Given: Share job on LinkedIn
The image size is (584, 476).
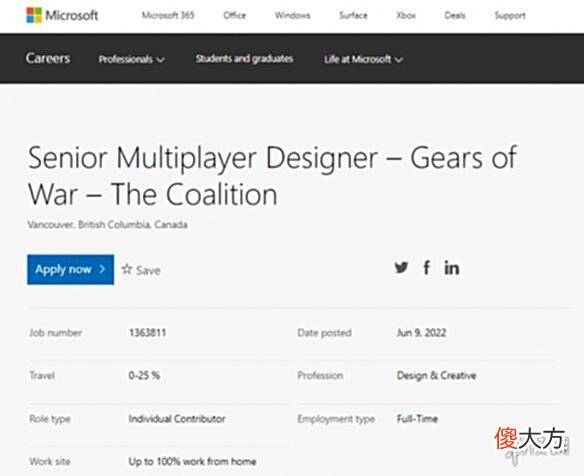Looking at the screenshot, I should 451,268.
